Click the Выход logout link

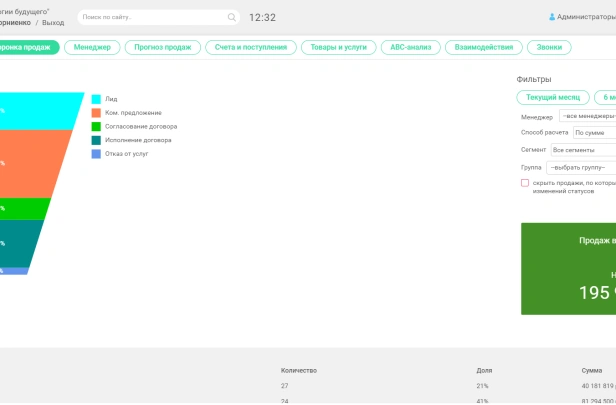pos(55,22)
